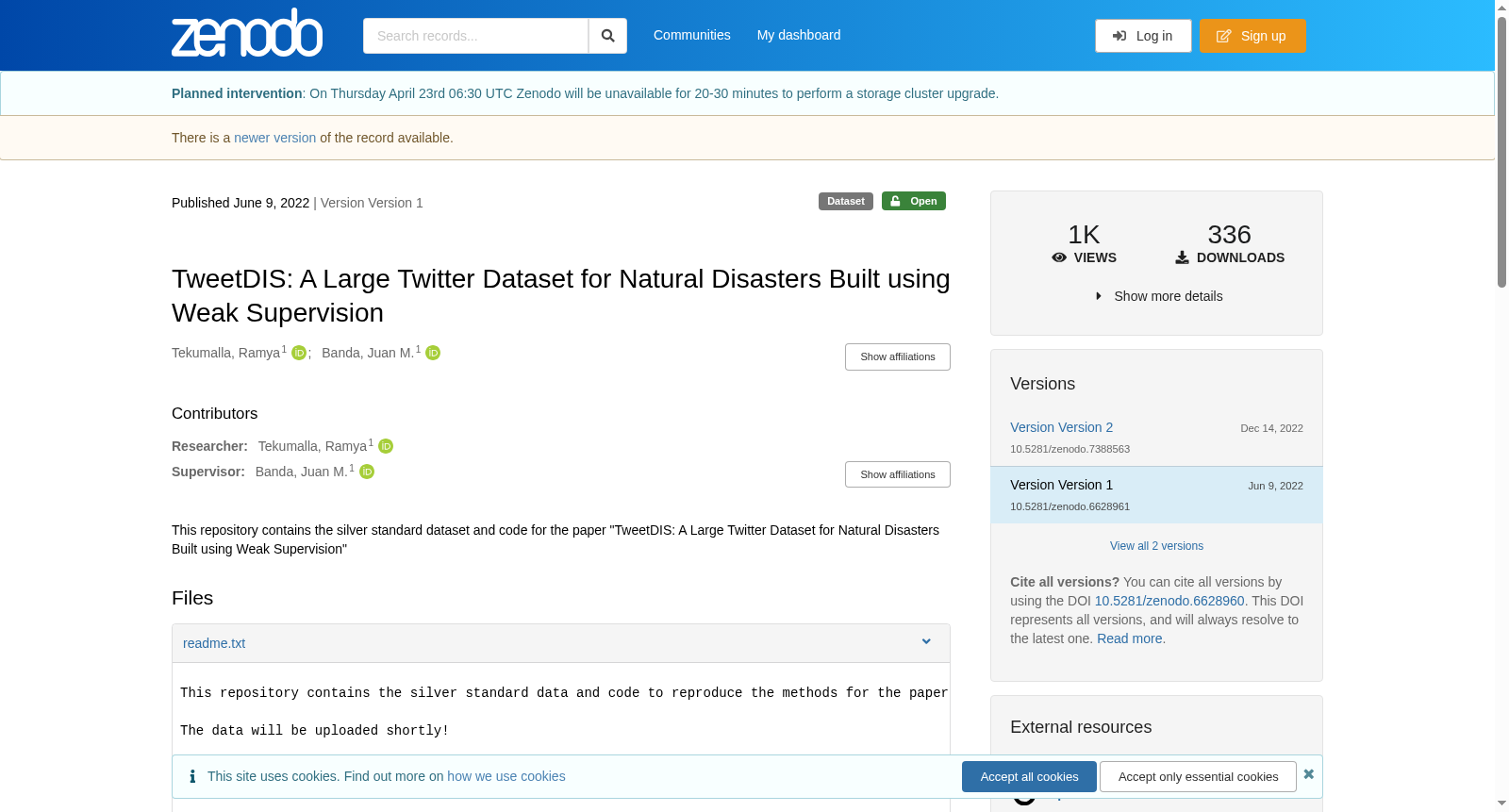Click the Published June 9, 2022 text

[240, 203]
